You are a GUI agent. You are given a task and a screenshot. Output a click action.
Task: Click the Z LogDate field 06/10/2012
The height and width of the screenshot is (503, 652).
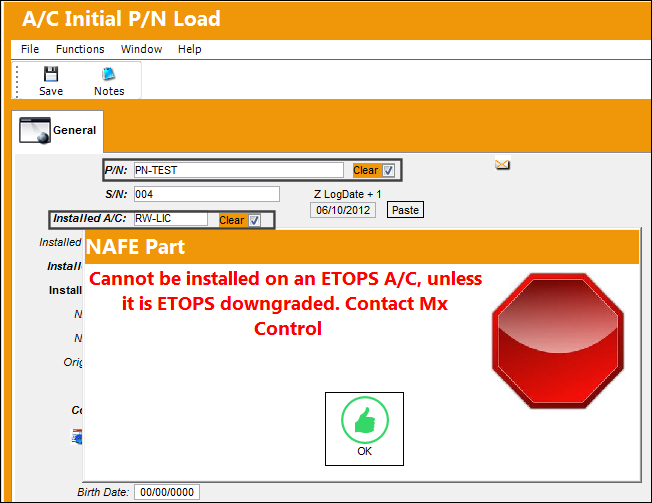click(x=343, y=210)
